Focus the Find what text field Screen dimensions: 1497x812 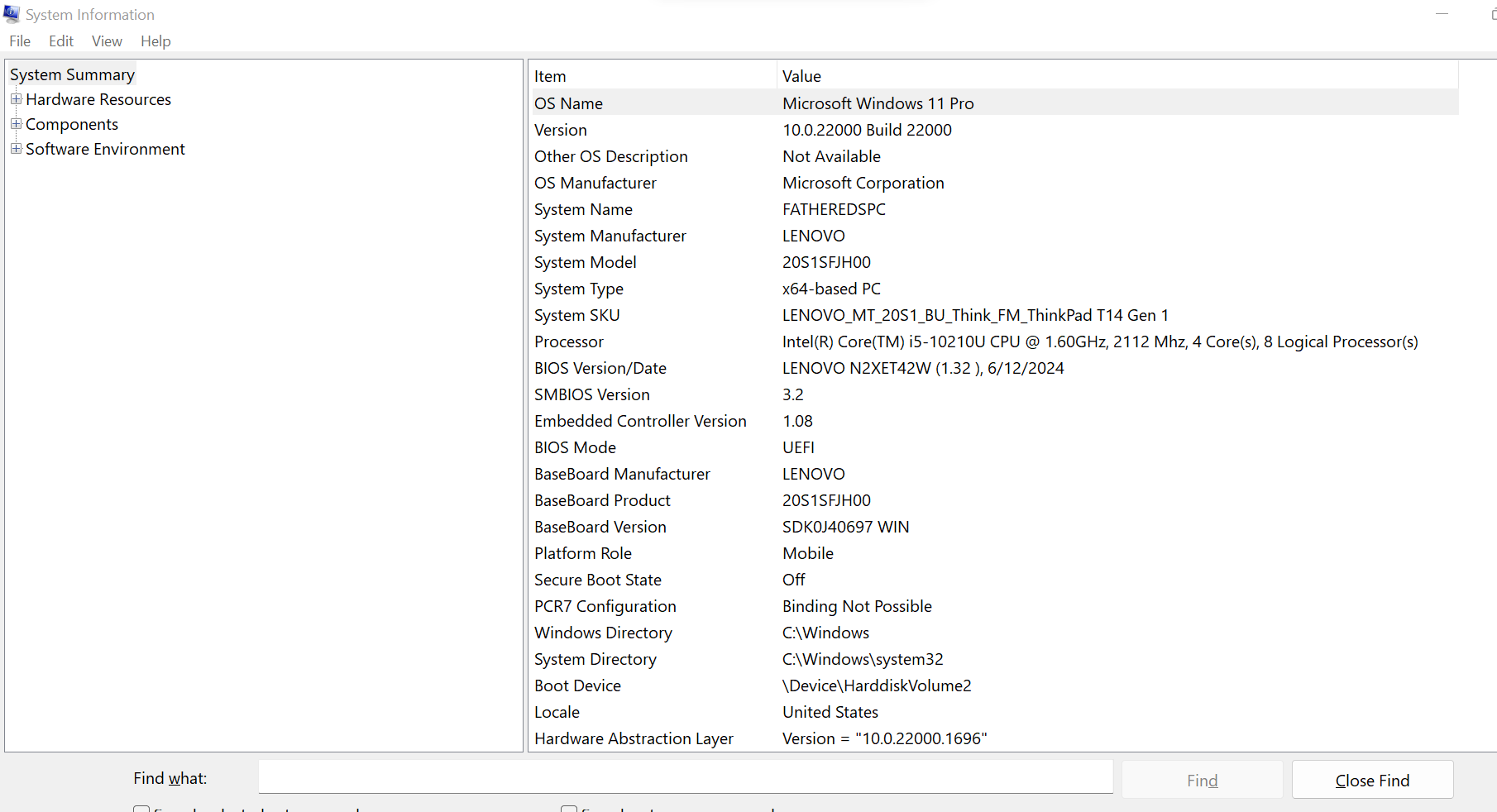[x=686, y=777]
